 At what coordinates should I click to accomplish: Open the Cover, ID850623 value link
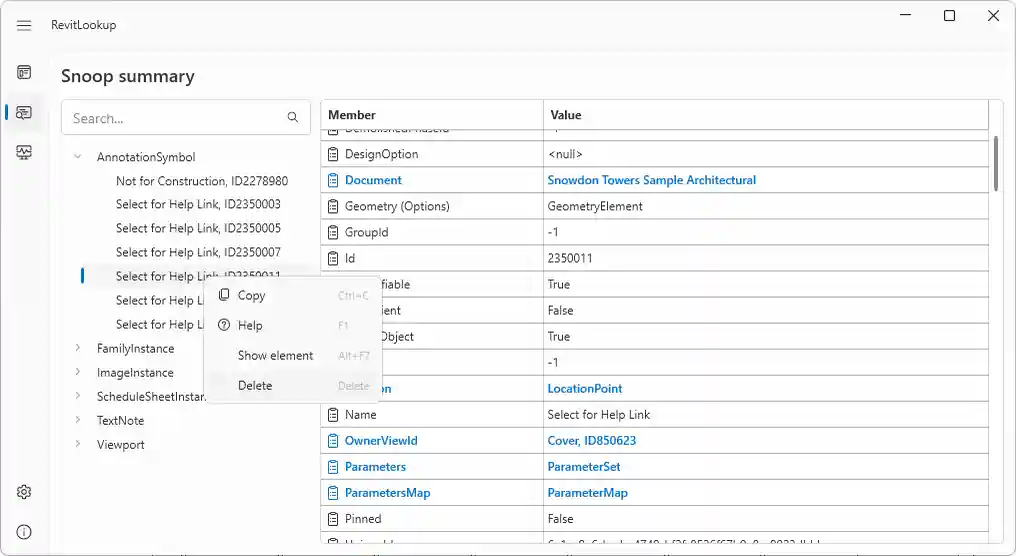[x=591, y=440]
